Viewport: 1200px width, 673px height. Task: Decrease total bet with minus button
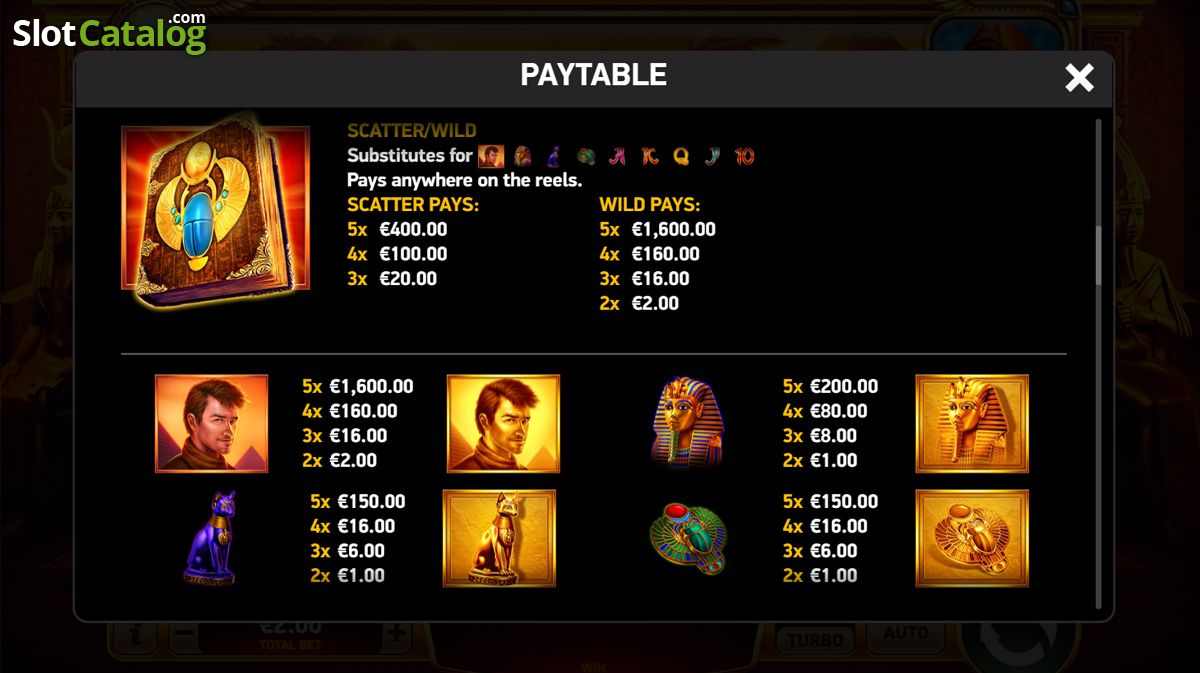[183, 634]
